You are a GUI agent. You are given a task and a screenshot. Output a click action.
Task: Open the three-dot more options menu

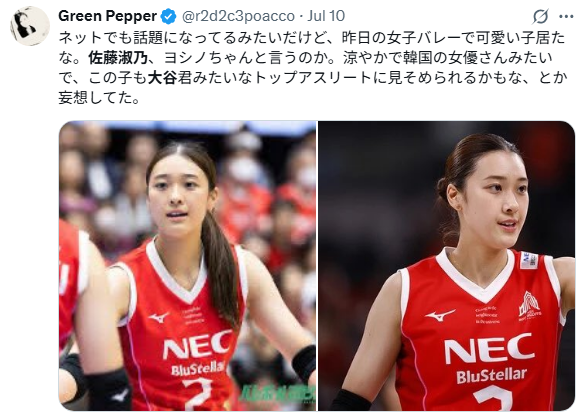click(566, 16)
